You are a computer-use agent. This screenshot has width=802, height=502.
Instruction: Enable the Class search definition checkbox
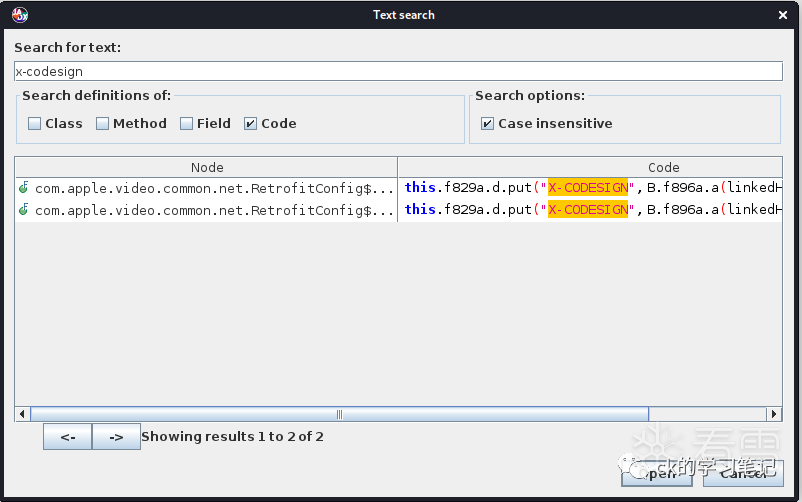click(35, 124)
